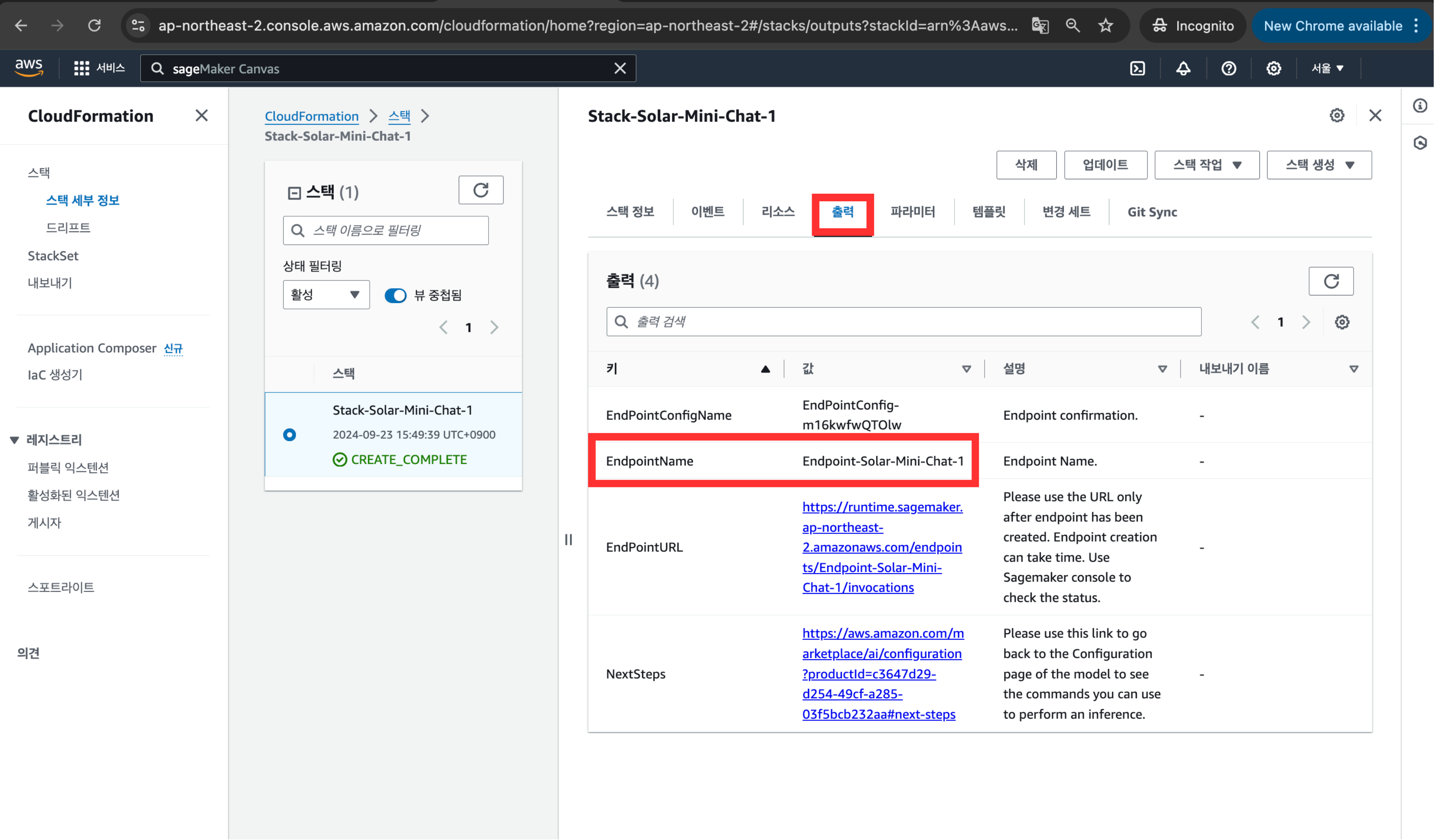
Task: Open the Seoul region selector
Action: (x=1327, y=69)
